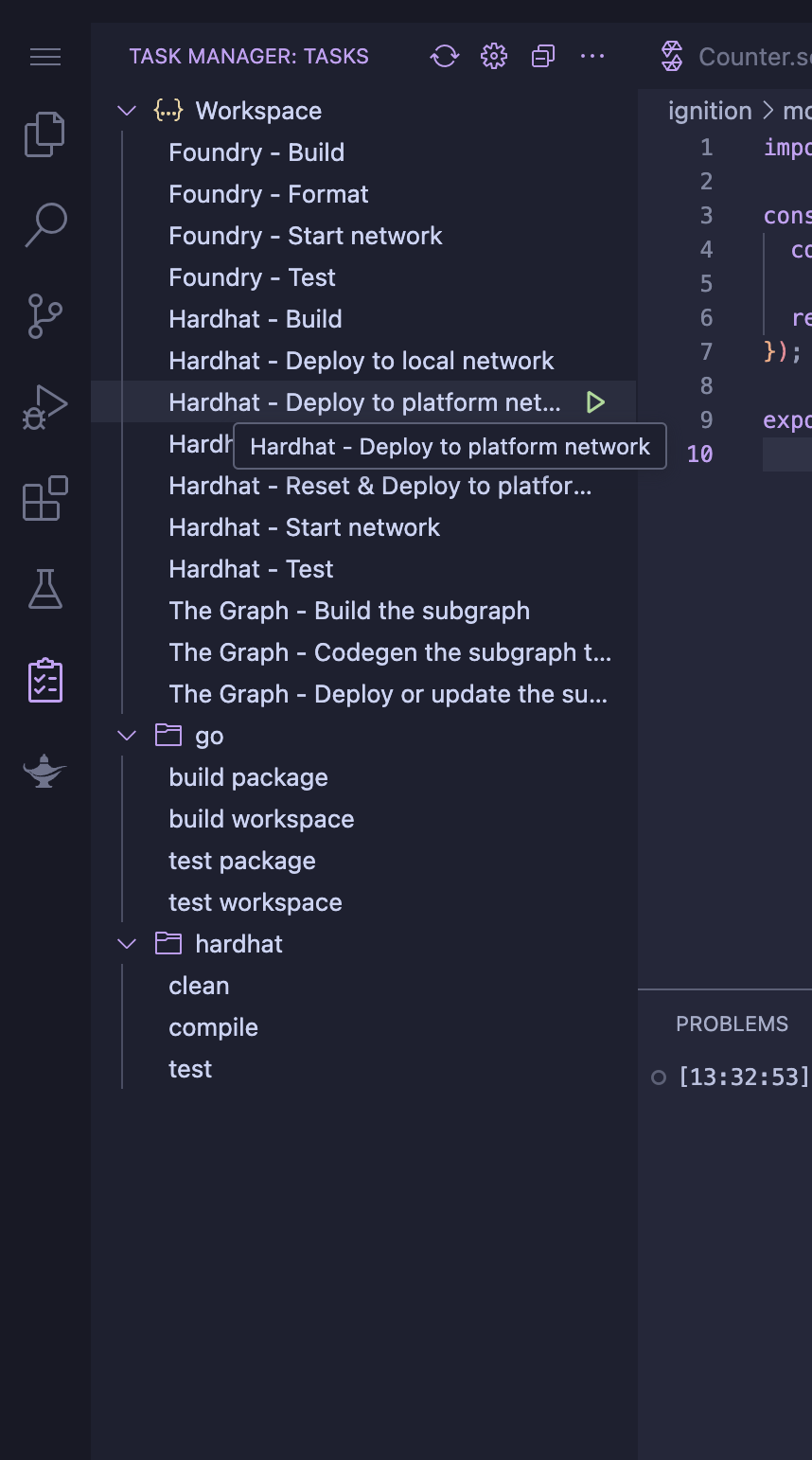Select the Run and Debug sidebar icon
812x1460 pixels.
click(x=44, y=407)
